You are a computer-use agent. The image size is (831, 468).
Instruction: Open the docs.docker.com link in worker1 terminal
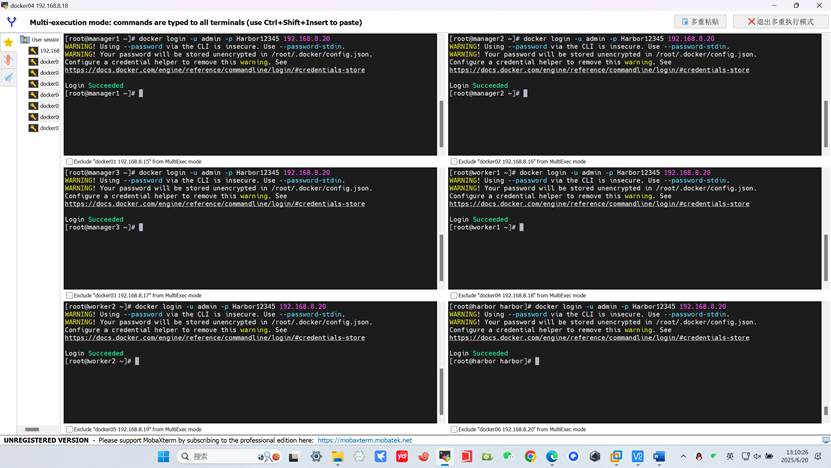(x=599, y=204)
